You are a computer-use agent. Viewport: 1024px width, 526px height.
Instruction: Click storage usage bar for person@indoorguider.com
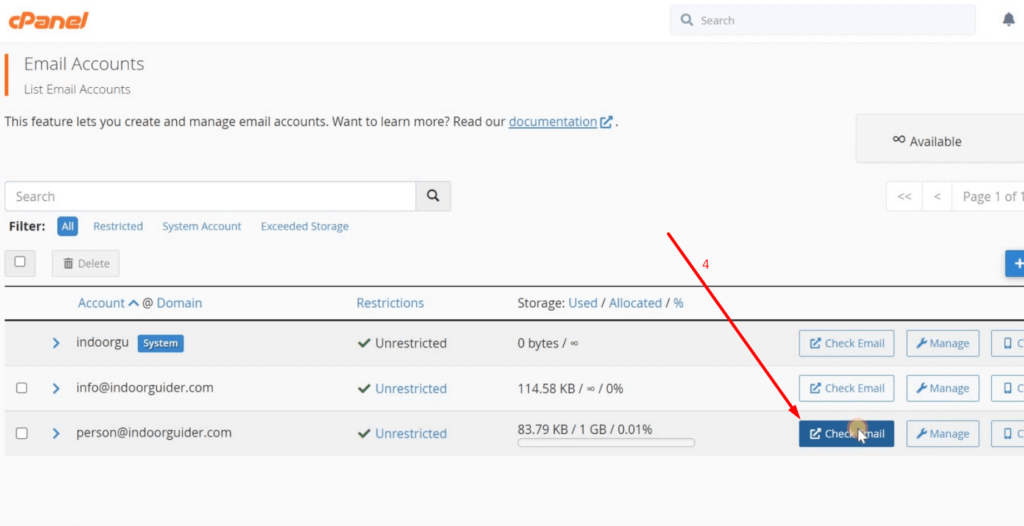tap(606, 443)
